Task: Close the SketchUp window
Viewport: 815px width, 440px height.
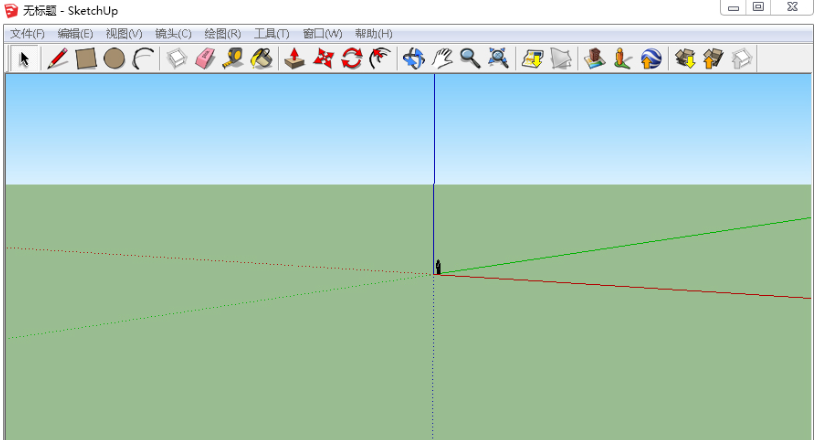Action: pyautogui.click(x=792, y=7)
